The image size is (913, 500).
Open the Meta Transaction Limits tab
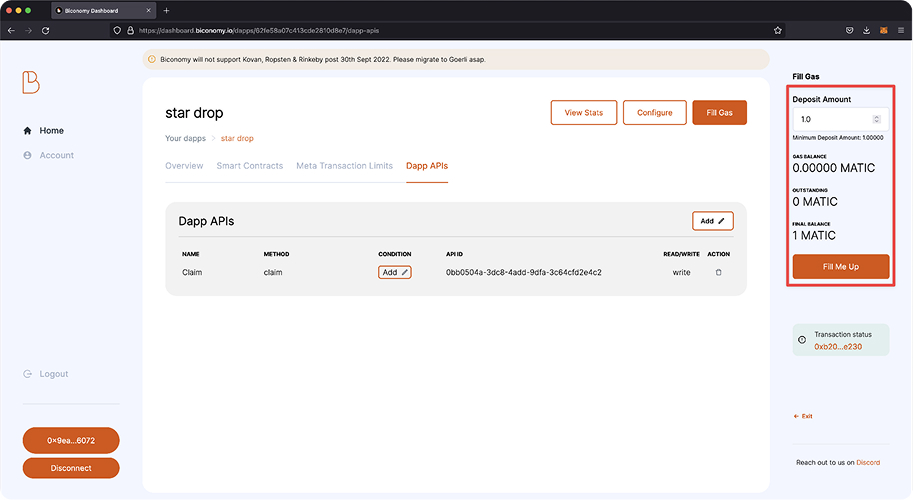[345, 166]
